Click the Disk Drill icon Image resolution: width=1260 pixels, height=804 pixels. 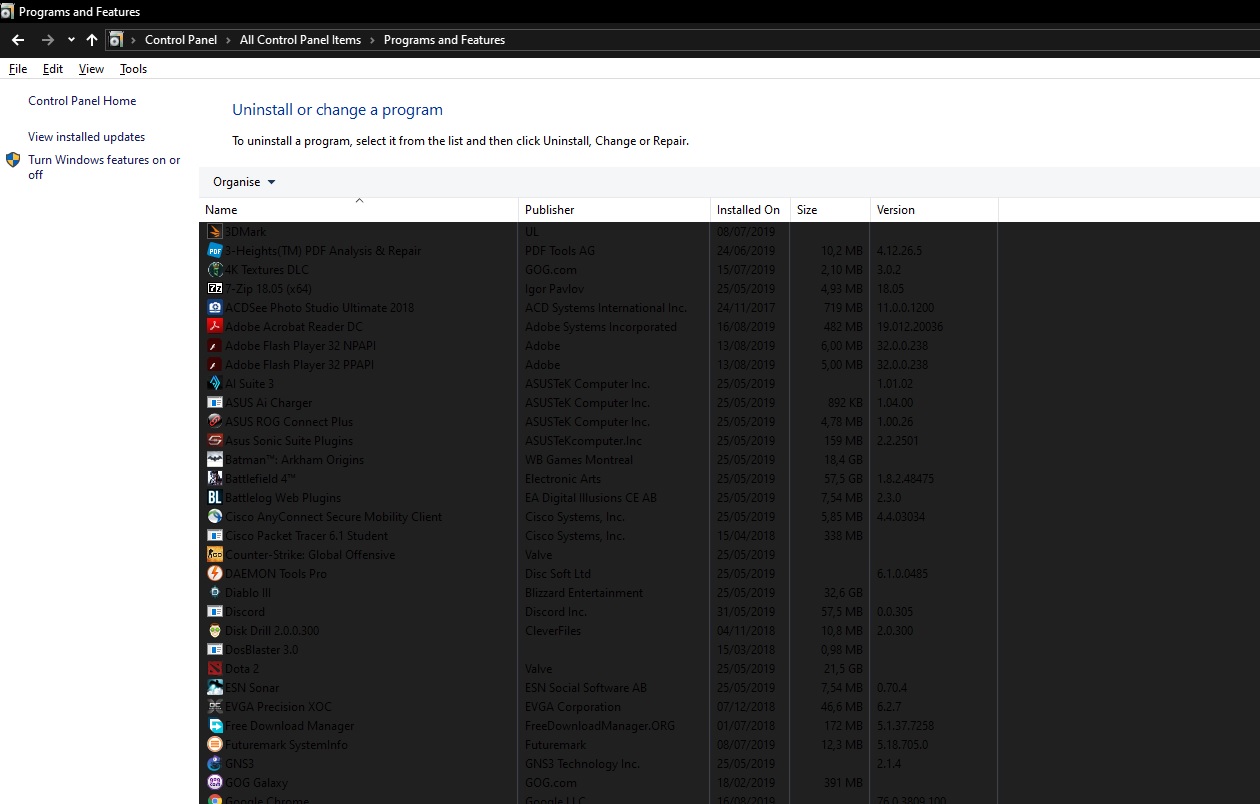coord(215,630)
